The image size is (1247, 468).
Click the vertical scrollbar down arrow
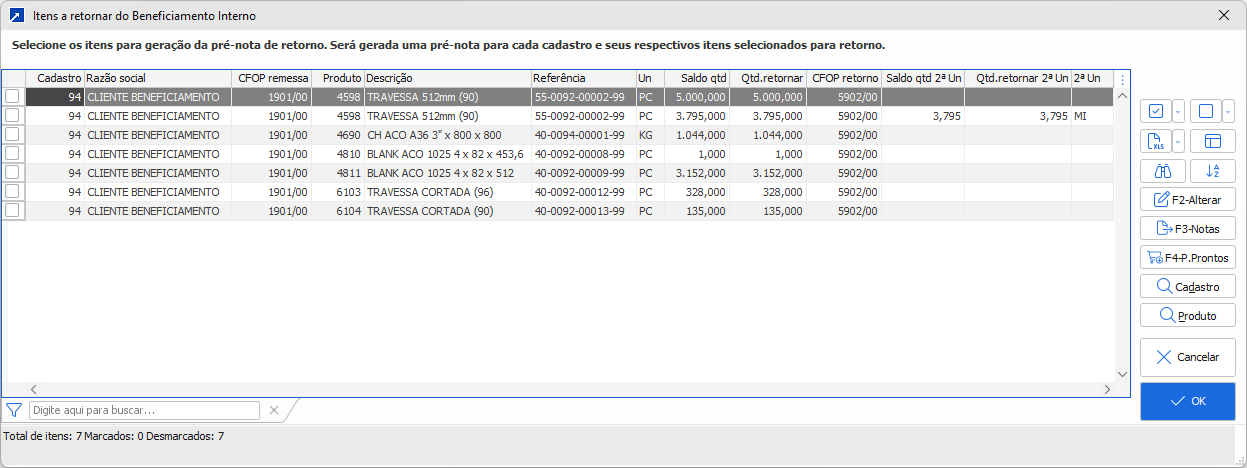1122,373
